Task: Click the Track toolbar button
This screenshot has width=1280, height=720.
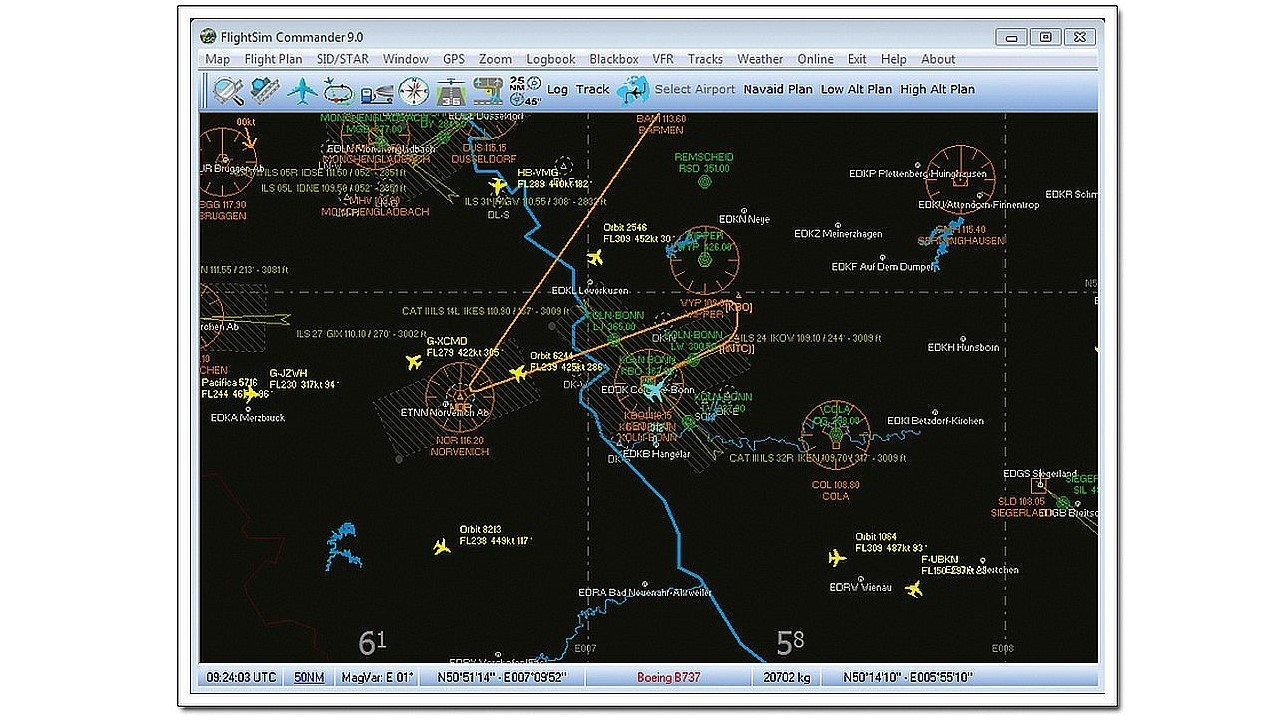Action: 592,90
